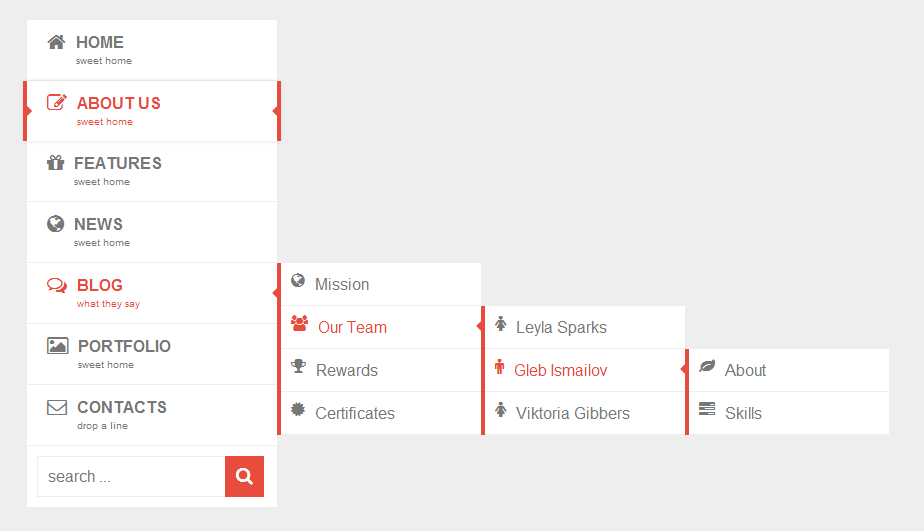Go to the Contacts menu item

click(122, 407)
